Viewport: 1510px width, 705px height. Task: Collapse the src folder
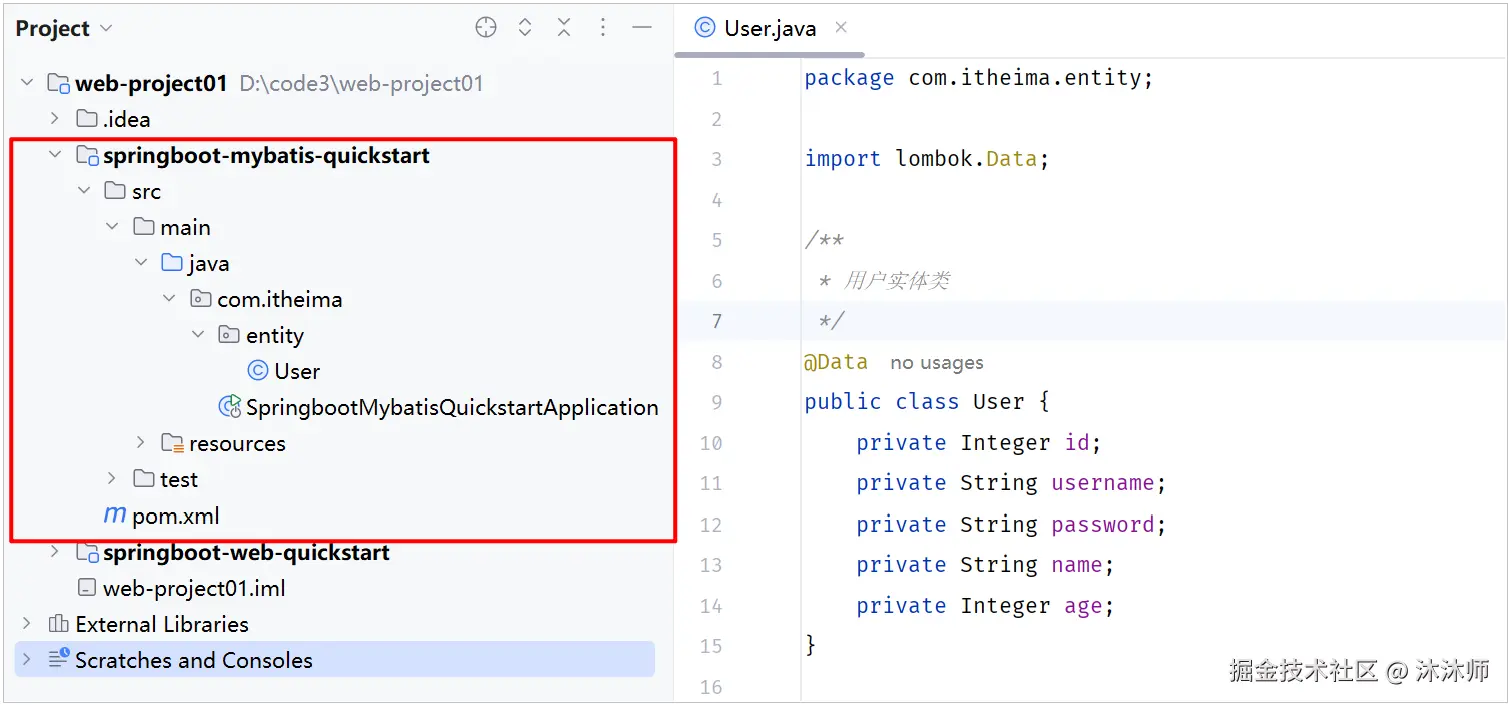[x=84, y=191]
